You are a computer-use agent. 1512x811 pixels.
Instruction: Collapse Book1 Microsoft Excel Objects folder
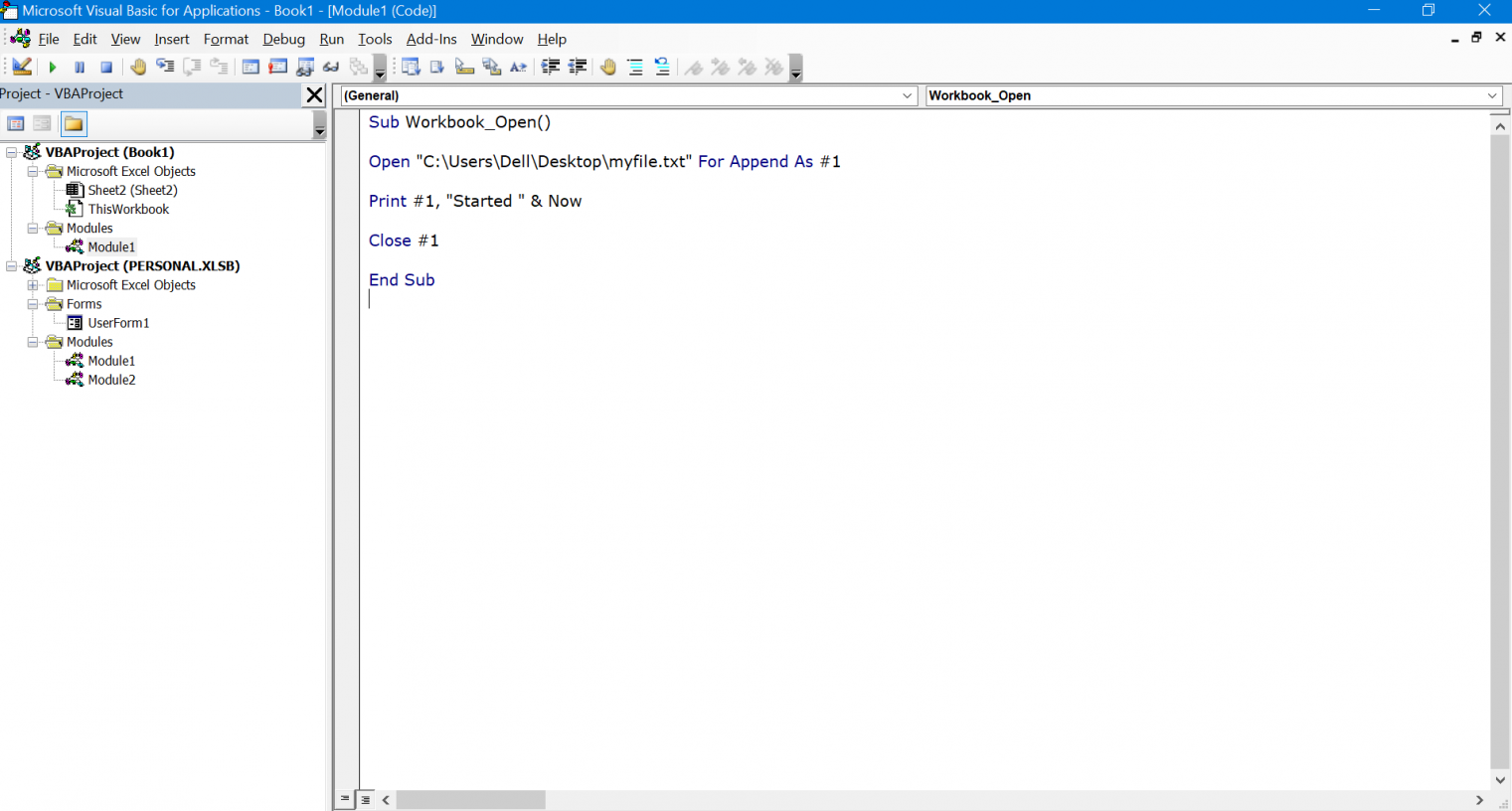[33, 171]
